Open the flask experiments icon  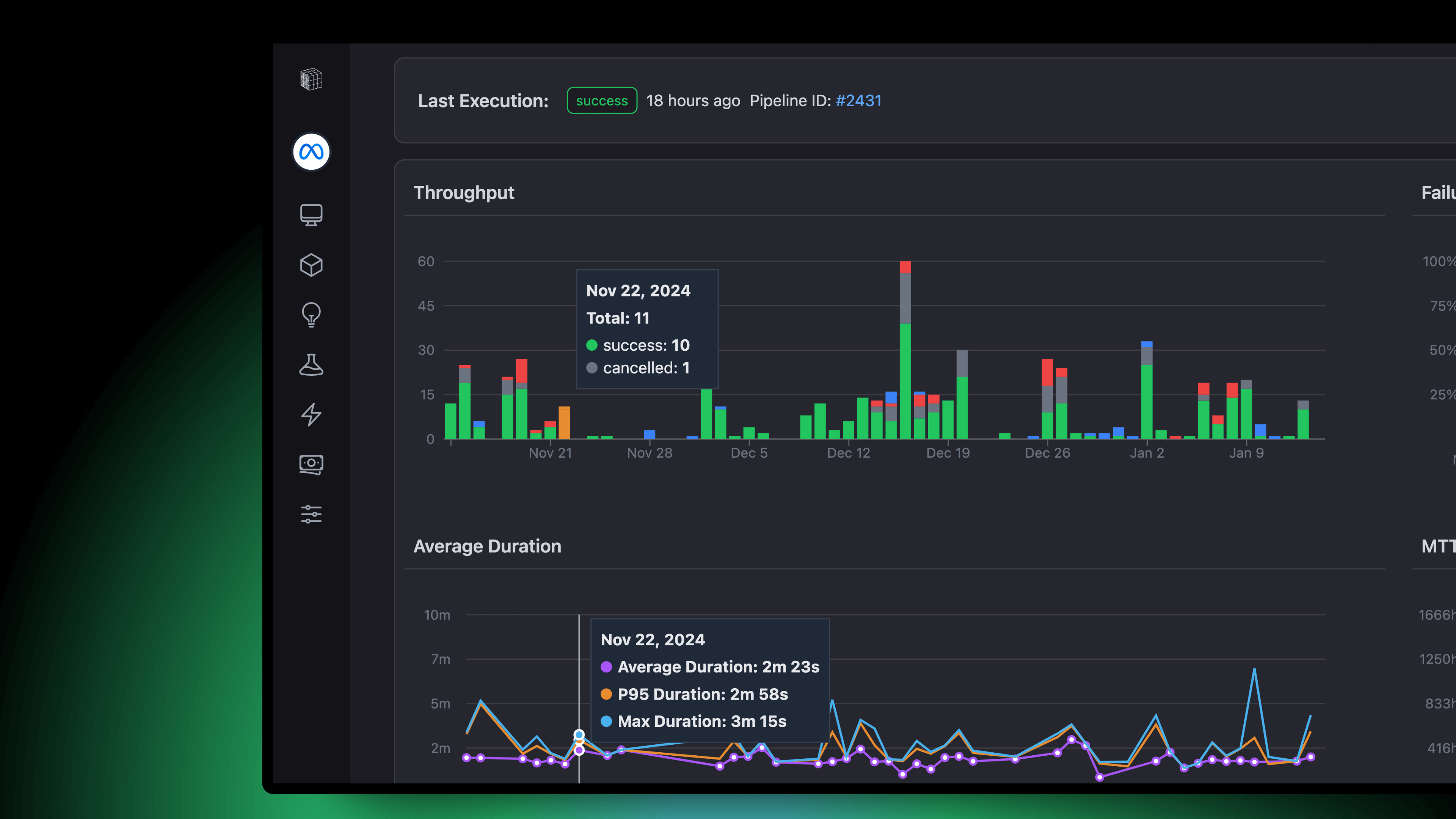pyautogui.click(x=311, y=364)
